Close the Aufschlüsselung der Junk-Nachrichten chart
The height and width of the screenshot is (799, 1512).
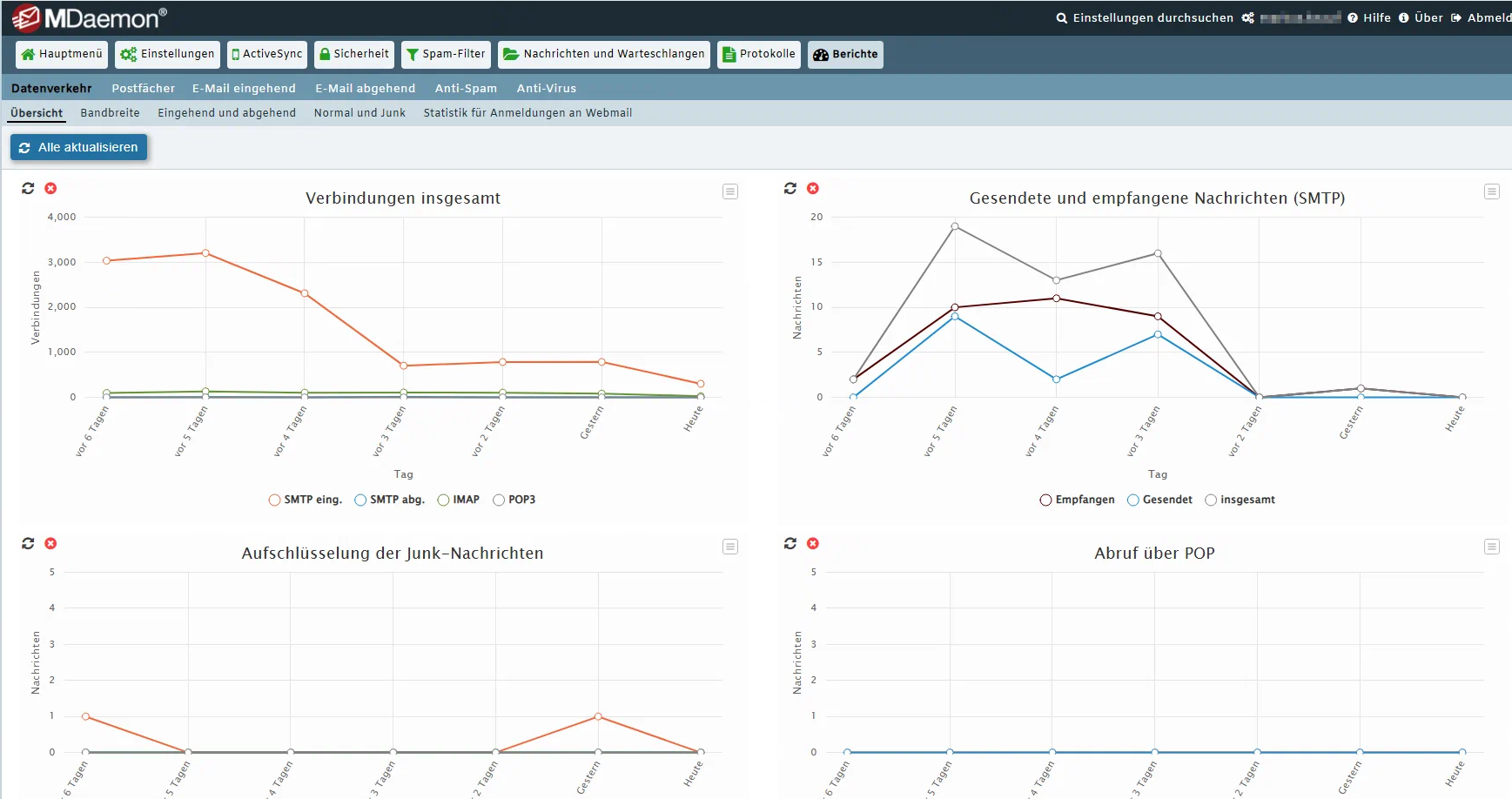50,543
